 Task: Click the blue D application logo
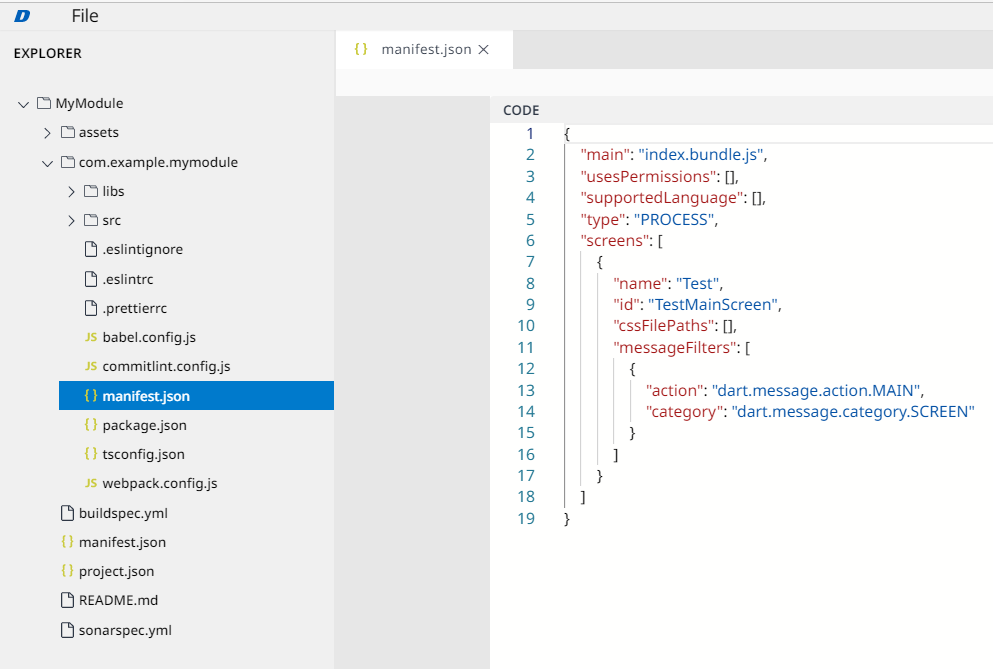(22, 16)
